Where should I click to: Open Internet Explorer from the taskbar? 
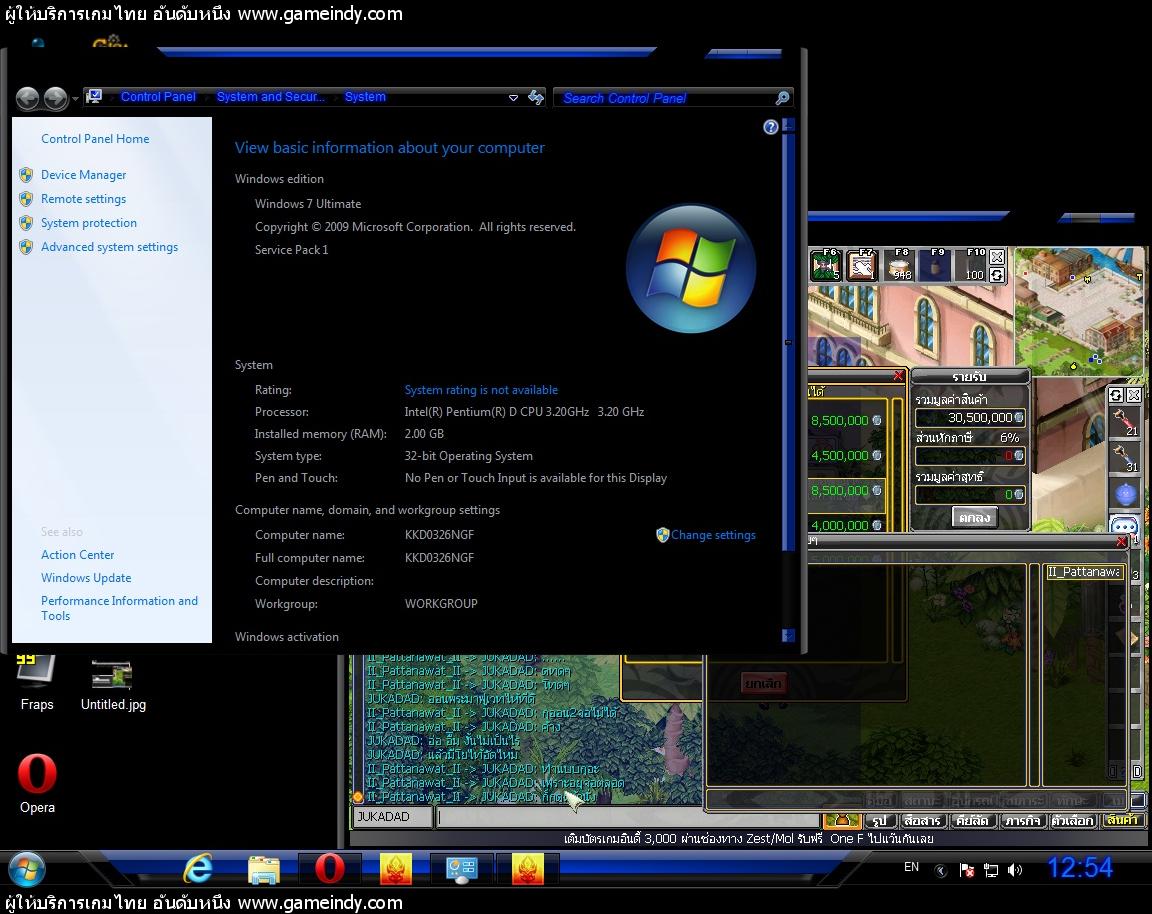coord(198,869)
